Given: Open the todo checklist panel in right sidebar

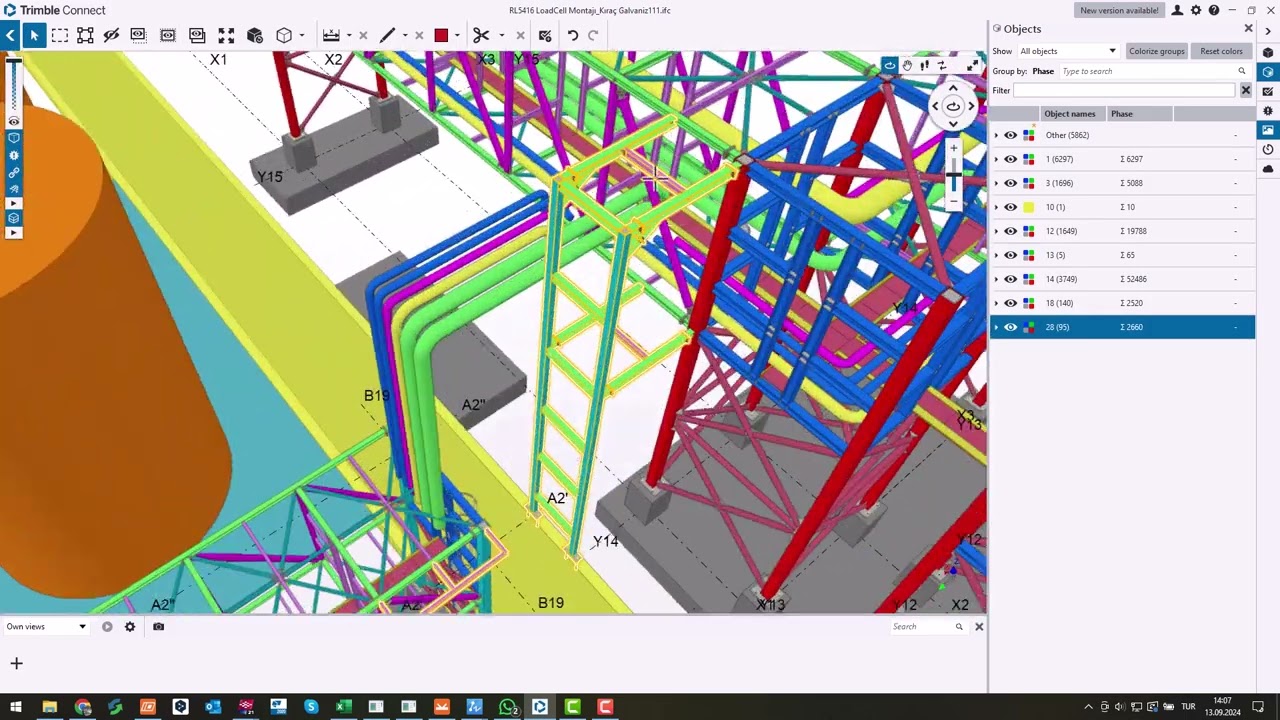Looking at the screenshot, I should pyautogui.click(x=1268, y=91).
